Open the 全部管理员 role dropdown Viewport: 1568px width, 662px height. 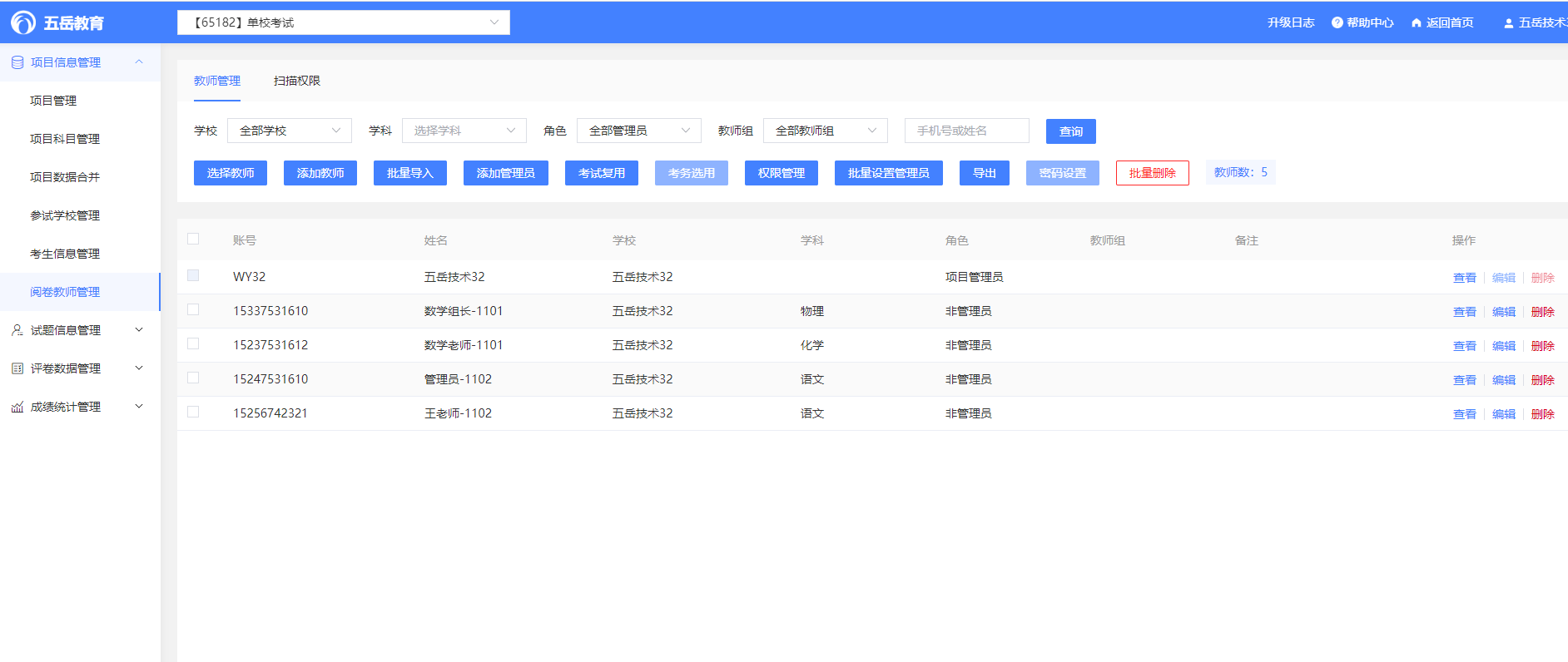click(638, 131)
